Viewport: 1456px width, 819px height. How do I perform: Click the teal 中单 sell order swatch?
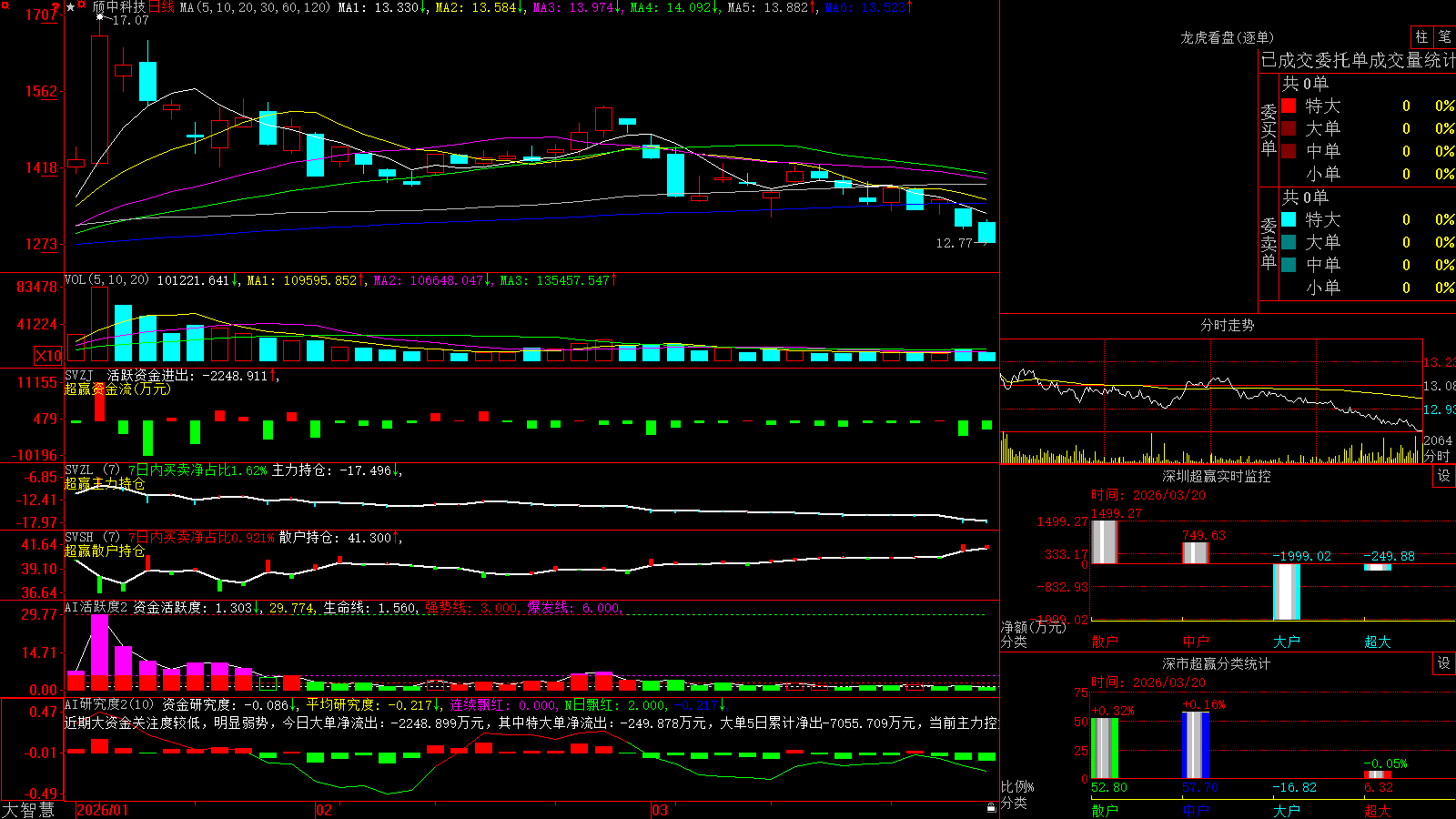[x=1289, y=264]
